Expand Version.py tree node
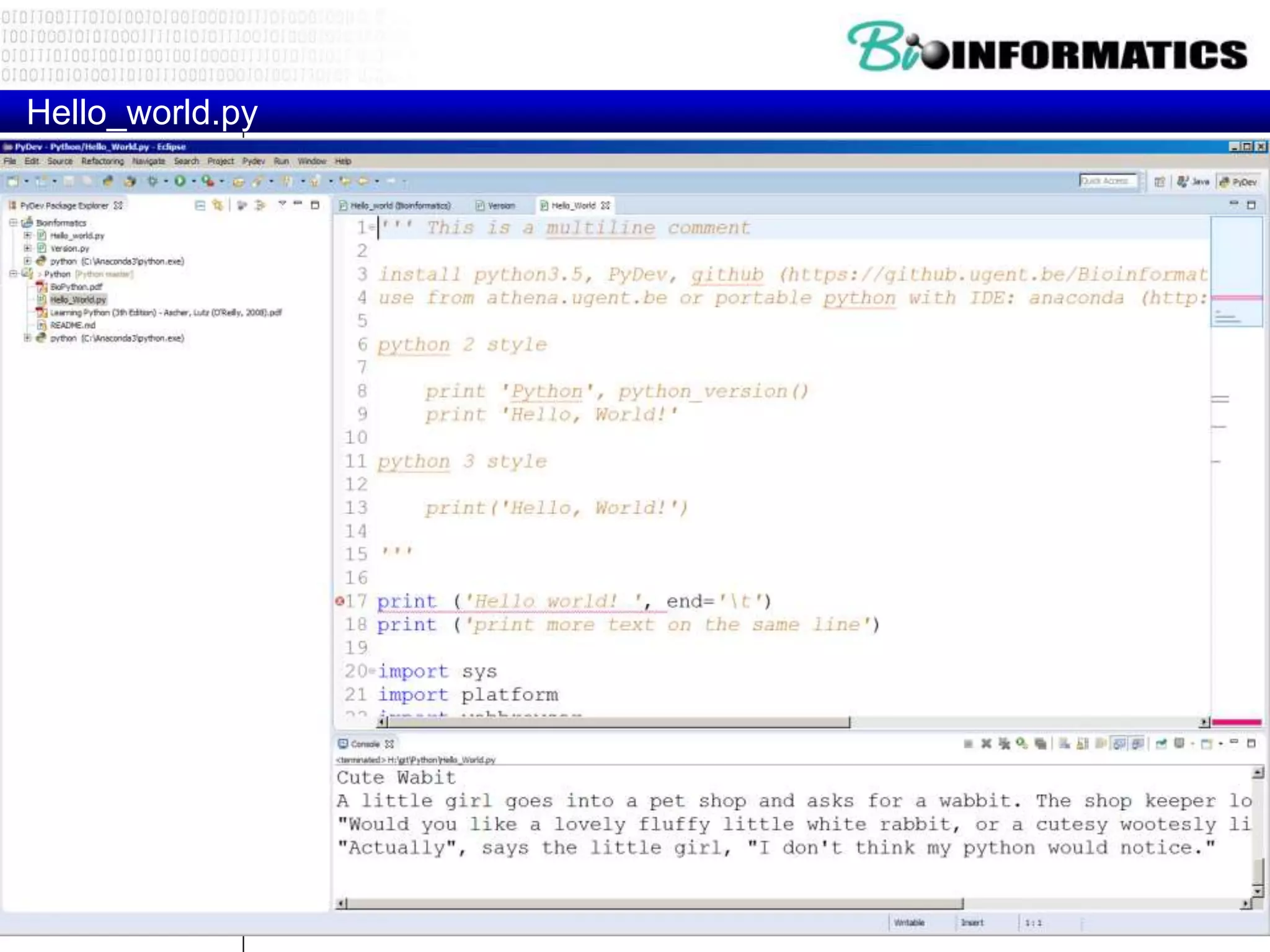1270x952 pixels. point(27,248)
